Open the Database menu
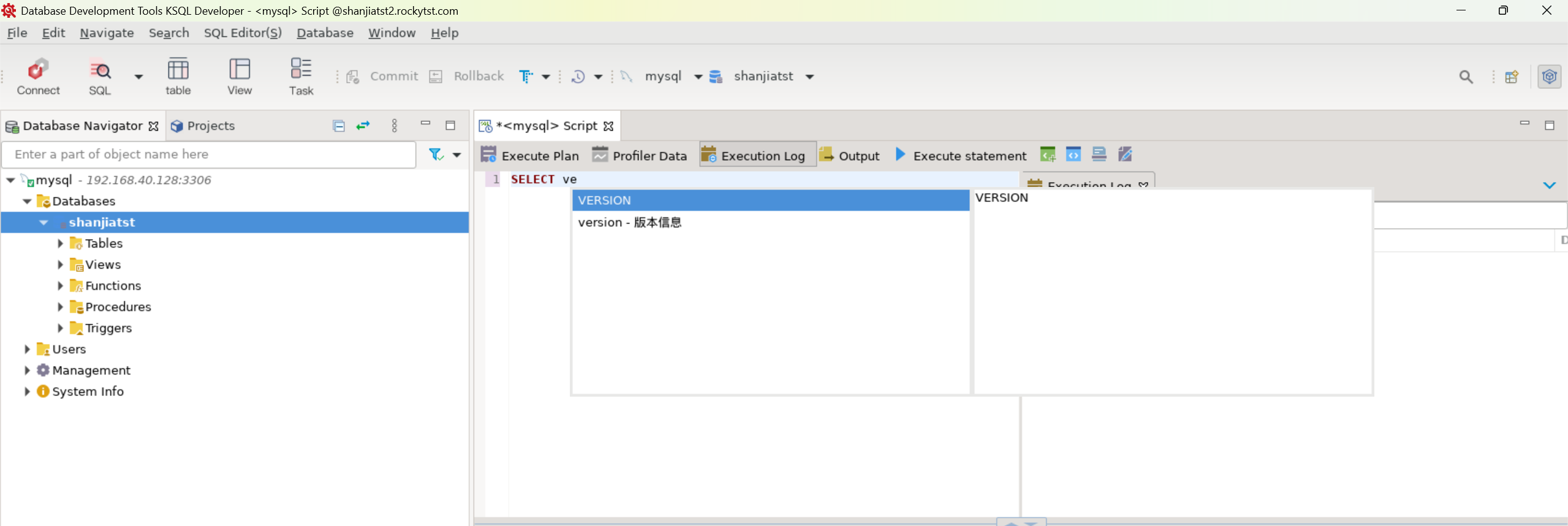This screenshot has height=526, width=1568. tap(325, 33)
